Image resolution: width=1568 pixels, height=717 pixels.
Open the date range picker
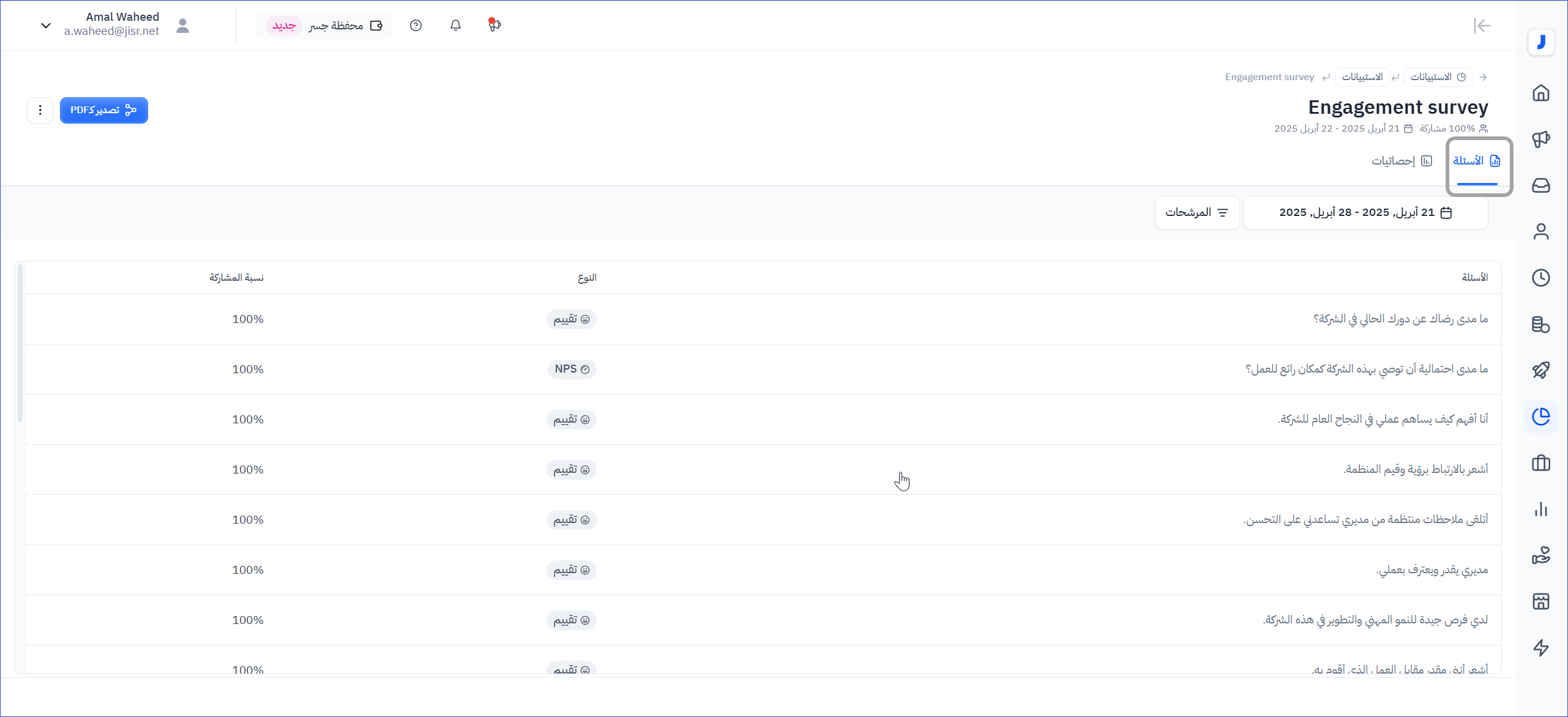pyautogui.click(x=1365, y=213)
